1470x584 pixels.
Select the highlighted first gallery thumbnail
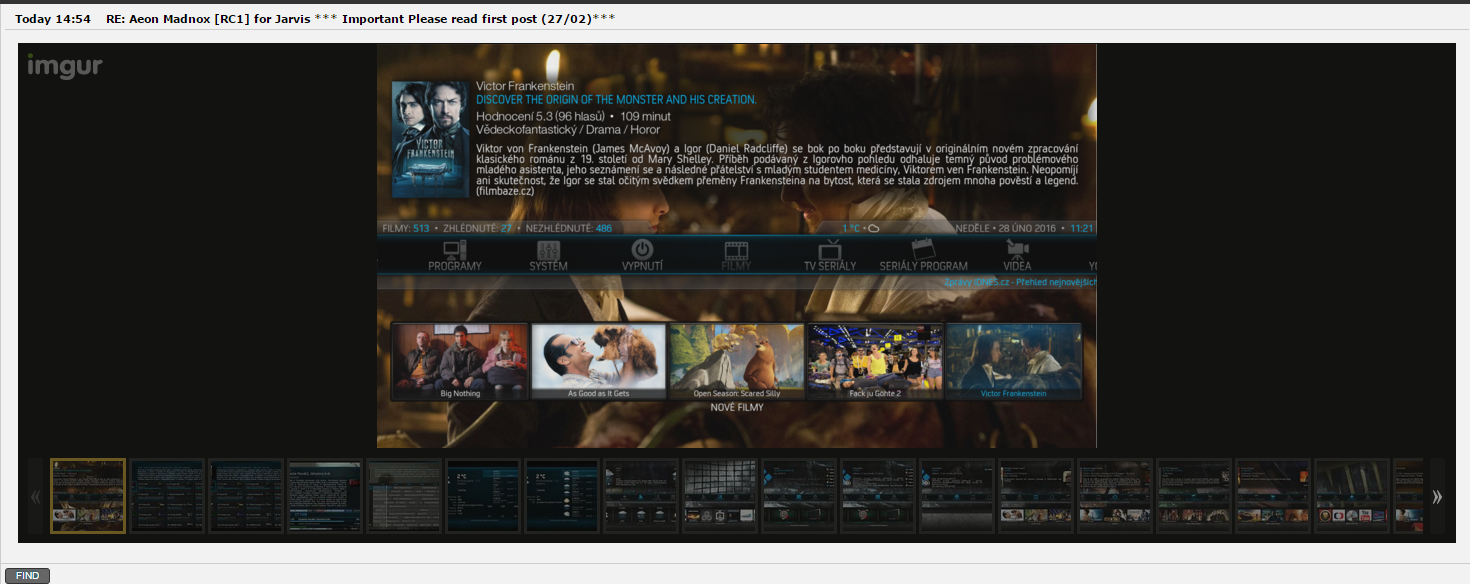pyautogui.click(x=88, y=496)
